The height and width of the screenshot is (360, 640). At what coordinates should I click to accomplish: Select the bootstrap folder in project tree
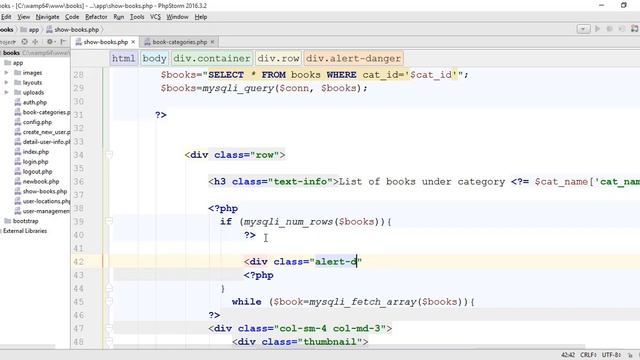pyautogui.click(x=21, y=221)
